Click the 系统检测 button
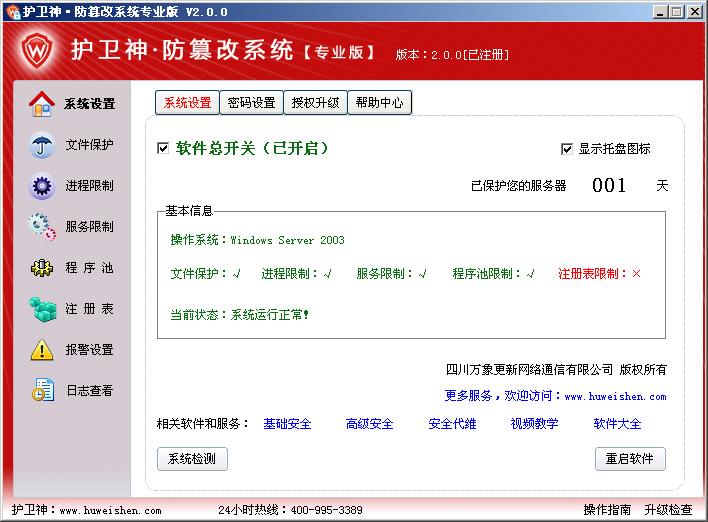 192,459
